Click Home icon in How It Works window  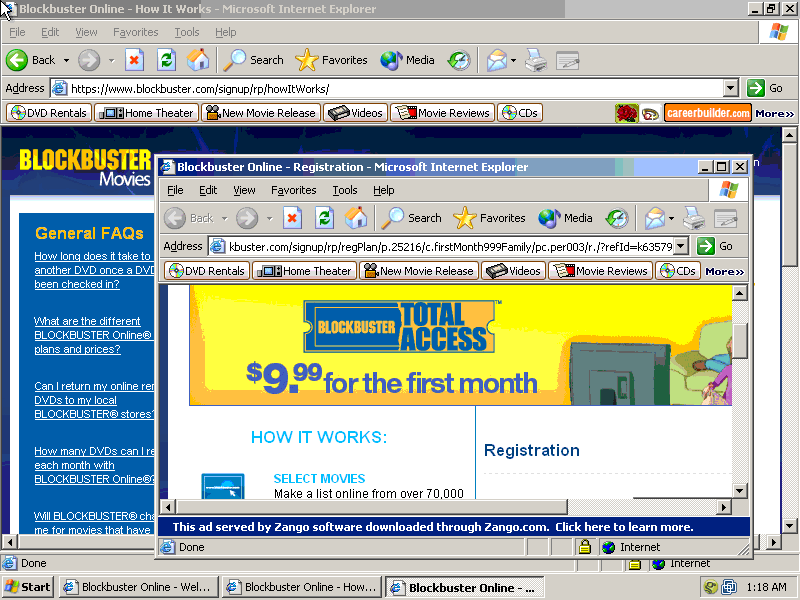tap(198, 60)
